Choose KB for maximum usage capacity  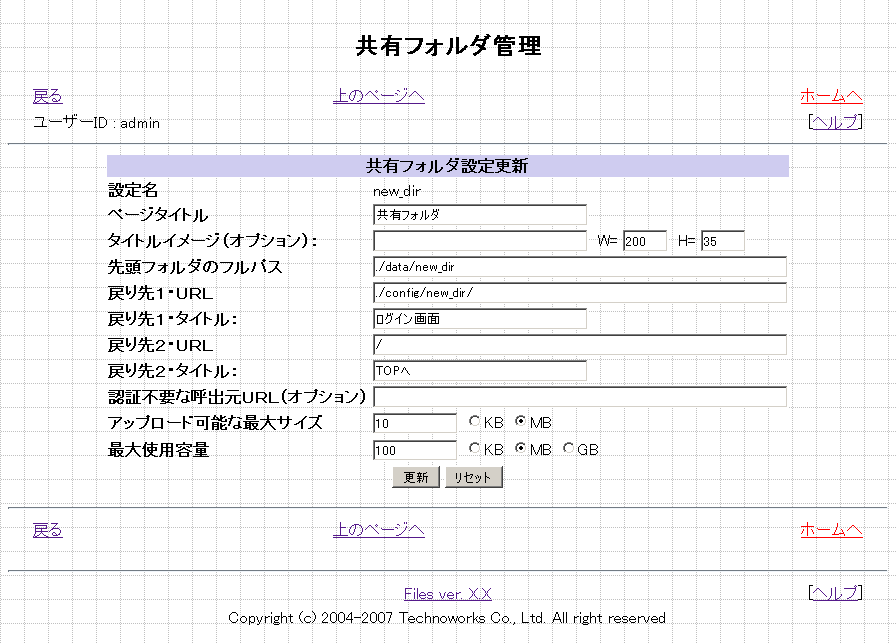point(474,450)
